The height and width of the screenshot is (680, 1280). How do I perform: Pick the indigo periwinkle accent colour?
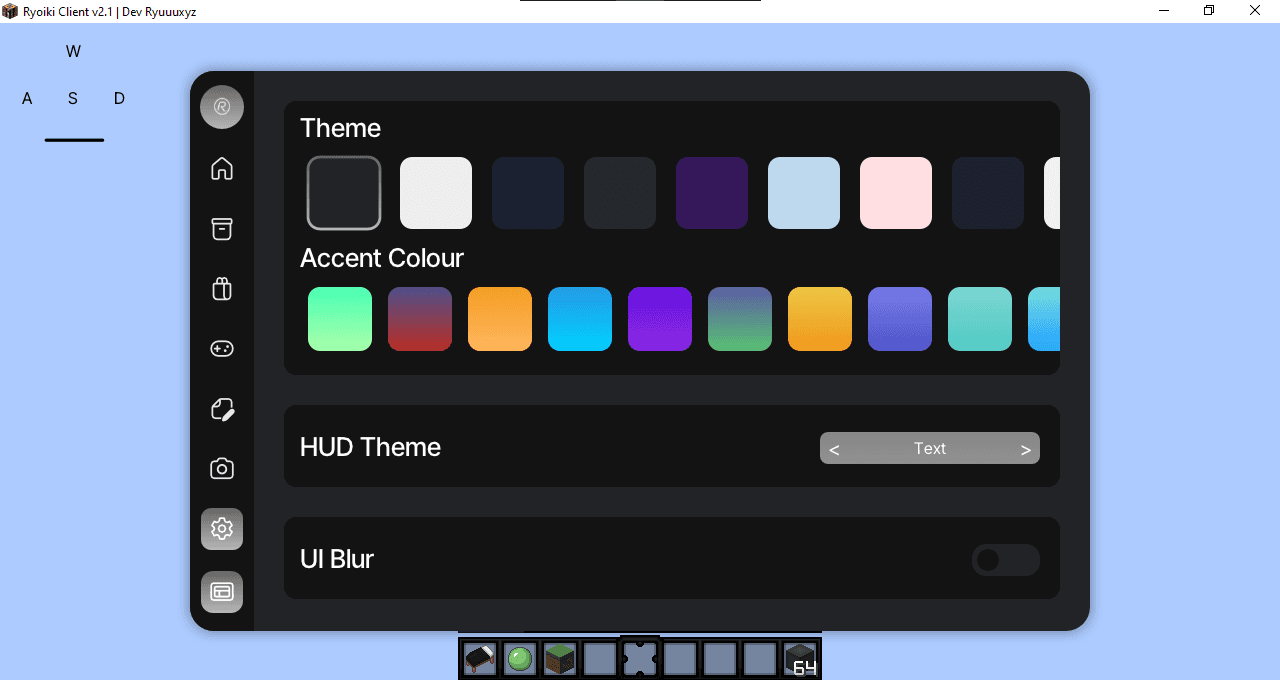[x=900, y=319]
